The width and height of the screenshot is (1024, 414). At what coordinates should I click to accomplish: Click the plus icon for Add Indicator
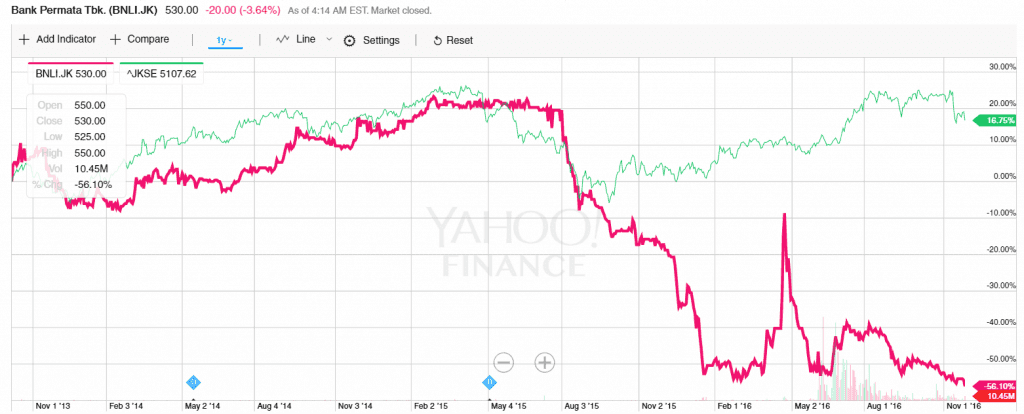24,40
